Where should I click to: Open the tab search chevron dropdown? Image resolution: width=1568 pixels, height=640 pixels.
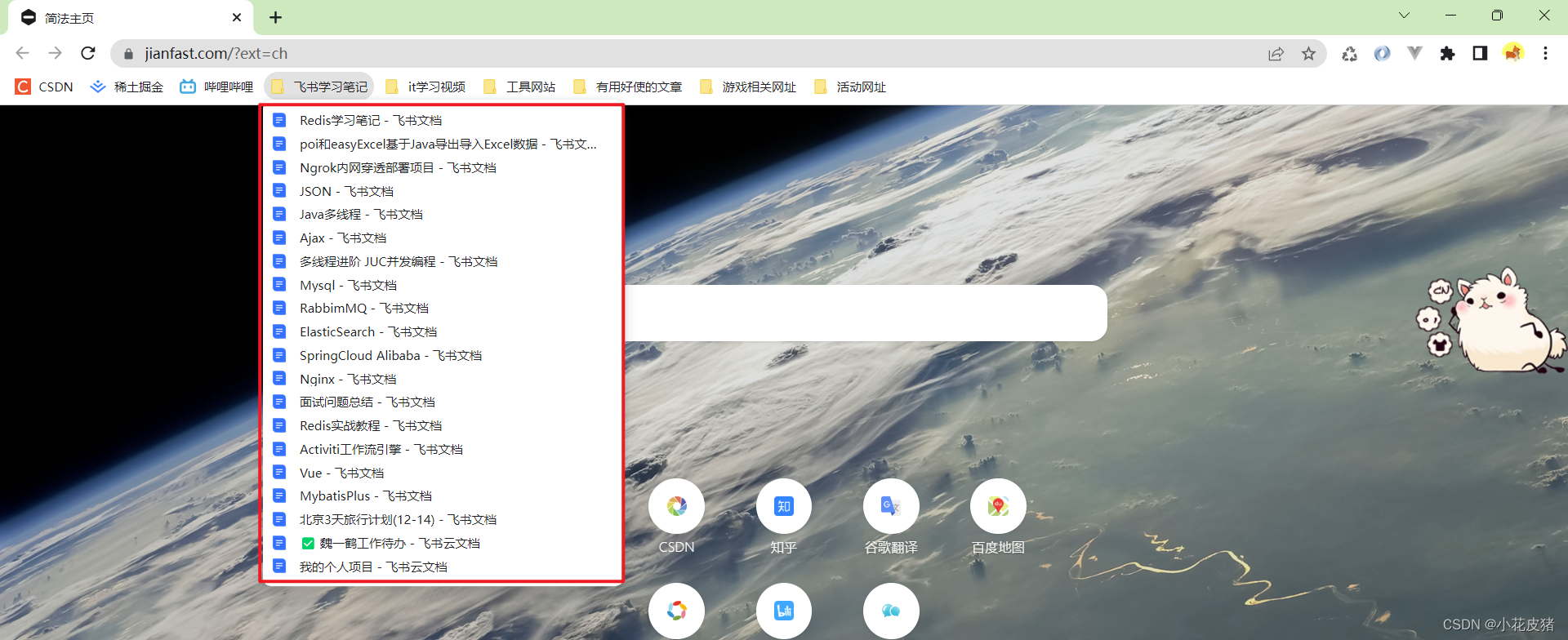point(1404,16)
